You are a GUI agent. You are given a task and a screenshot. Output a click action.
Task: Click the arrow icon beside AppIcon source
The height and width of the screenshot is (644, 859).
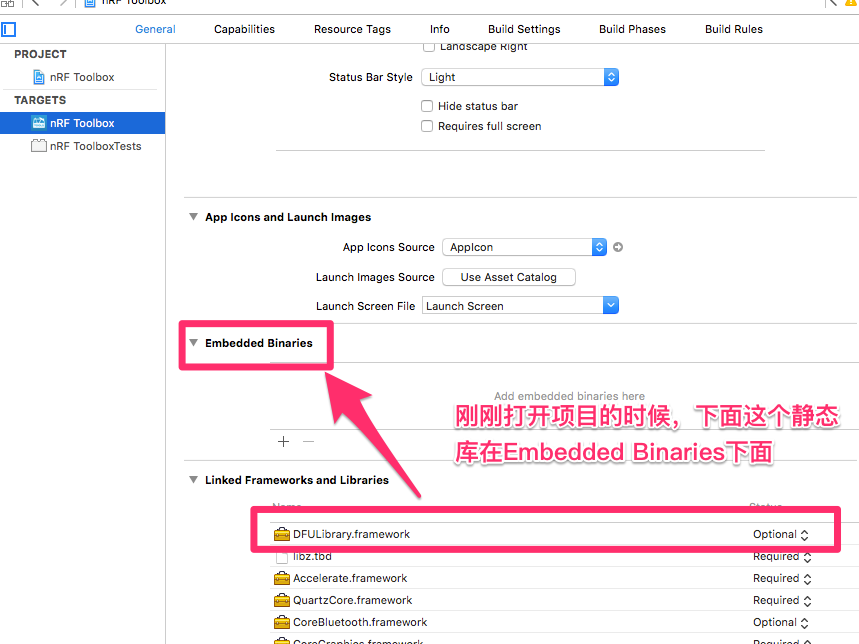(618, 247)
